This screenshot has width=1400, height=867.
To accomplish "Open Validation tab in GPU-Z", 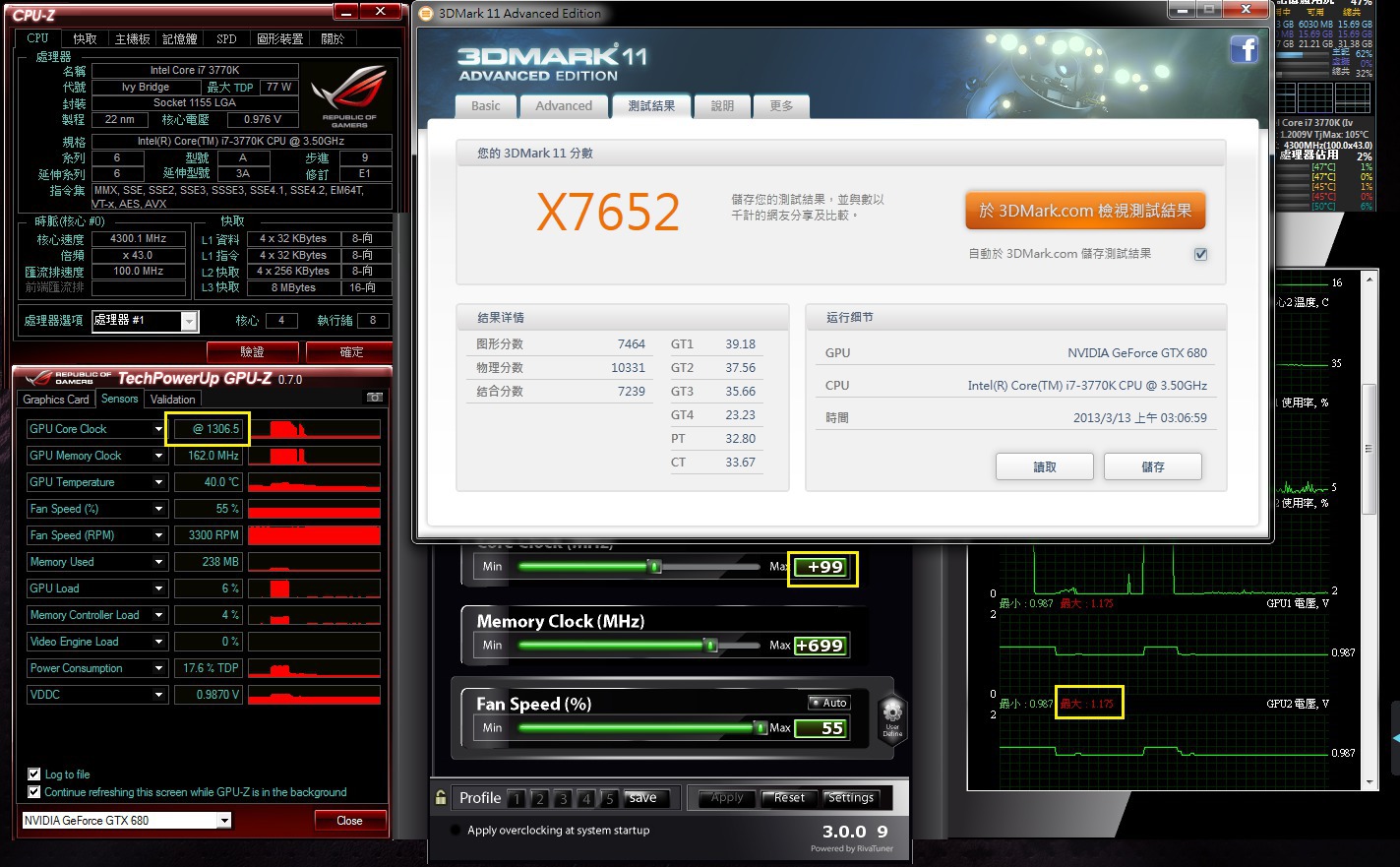I will (x=173, y=400).
